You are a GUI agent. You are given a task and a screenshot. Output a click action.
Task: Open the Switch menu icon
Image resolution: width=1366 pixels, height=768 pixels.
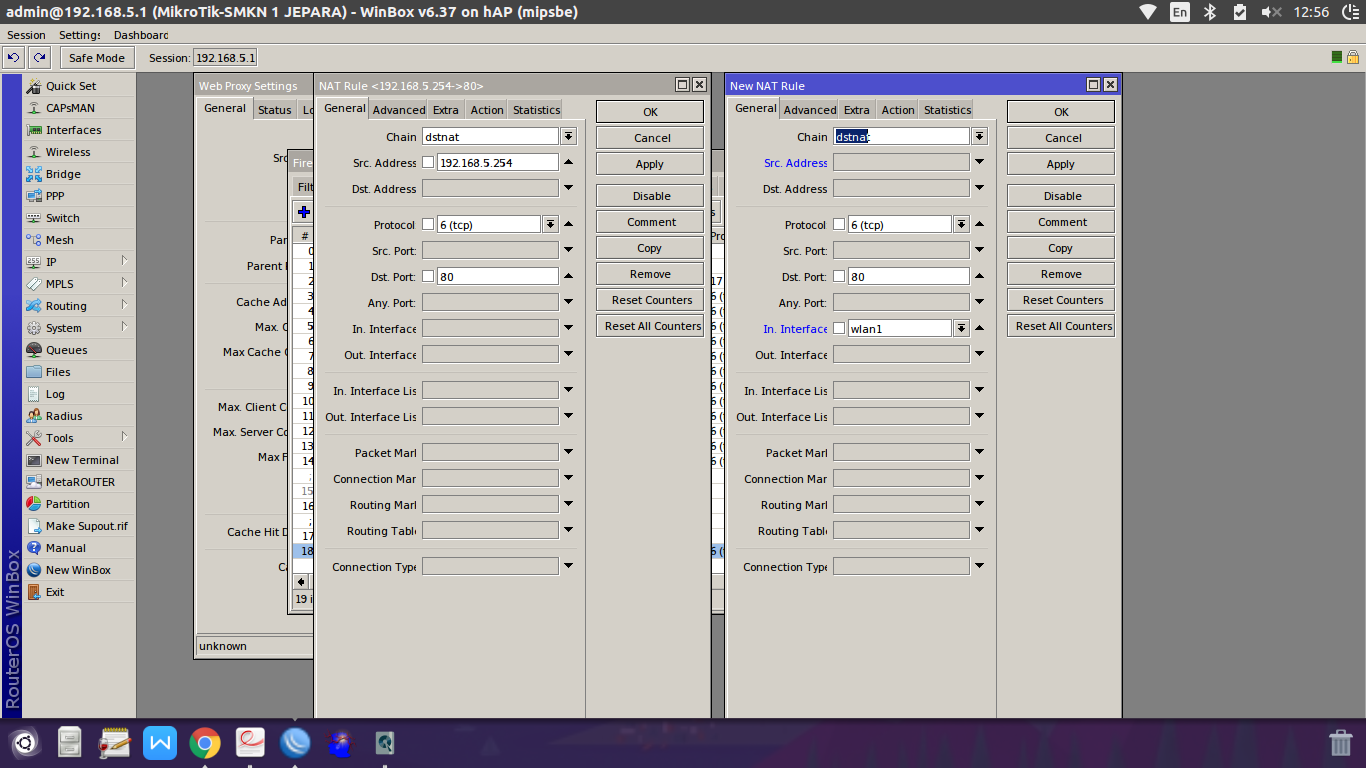pos(34,218)
